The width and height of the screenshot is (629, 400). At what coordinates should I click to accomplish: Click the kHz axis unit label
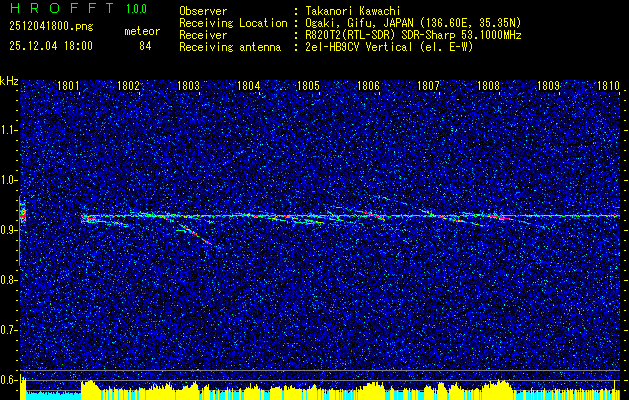coord(9,81)
